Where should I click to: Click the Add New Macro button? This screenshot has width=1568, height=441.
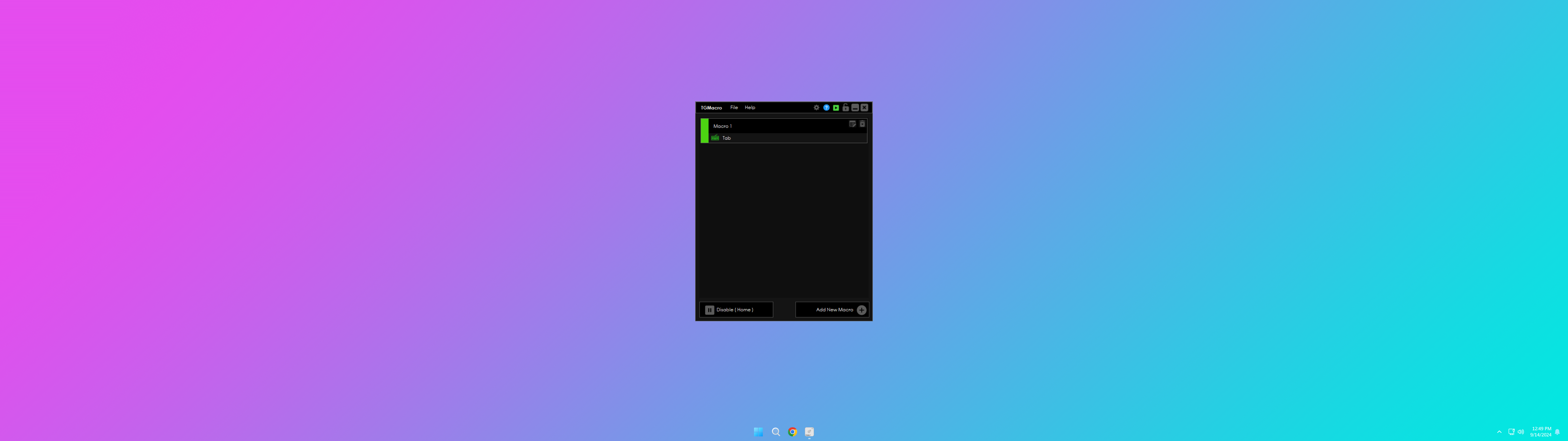pos(831,309)
